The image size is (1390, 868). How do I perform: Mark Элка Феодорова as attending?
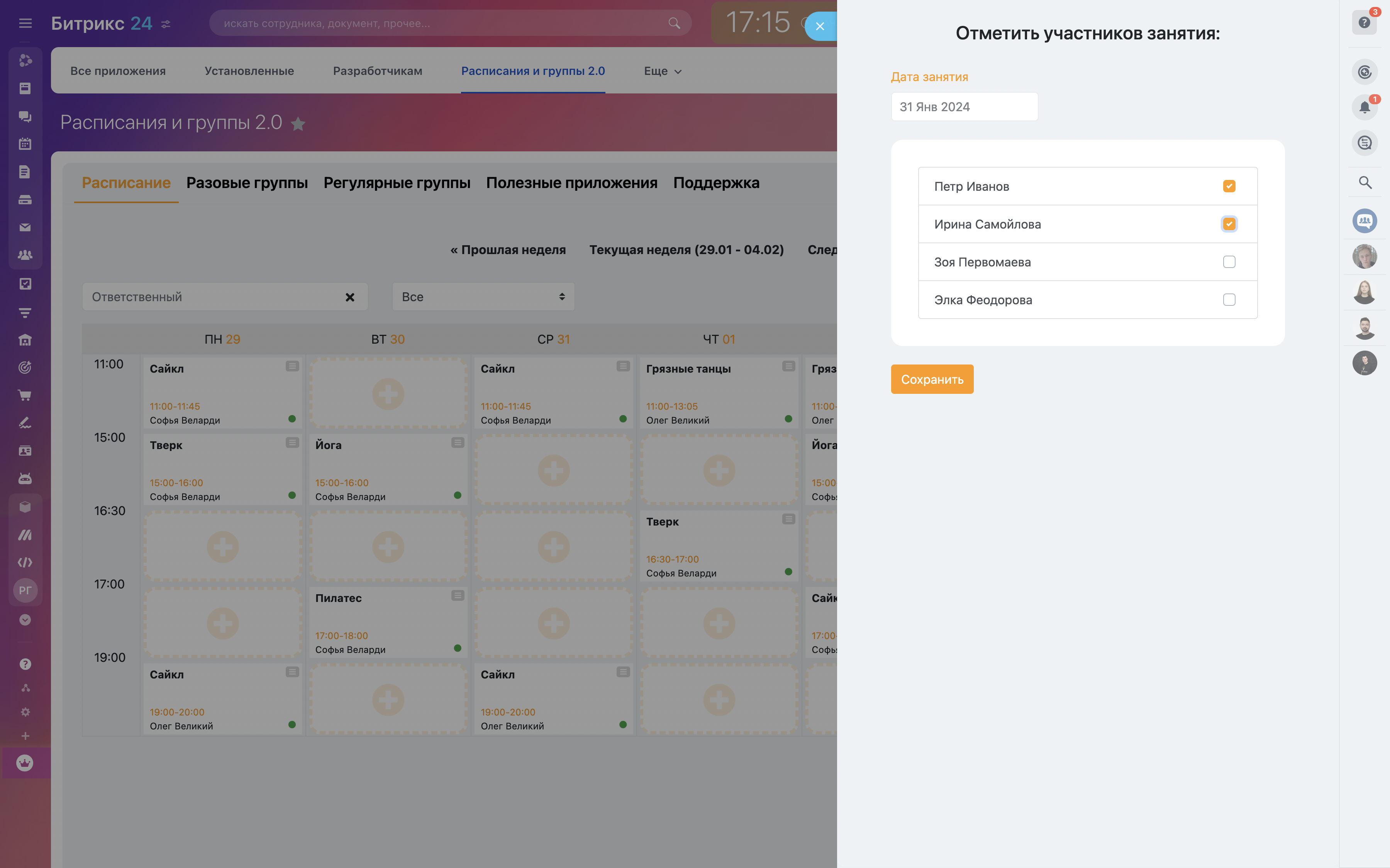(1229, 300)
